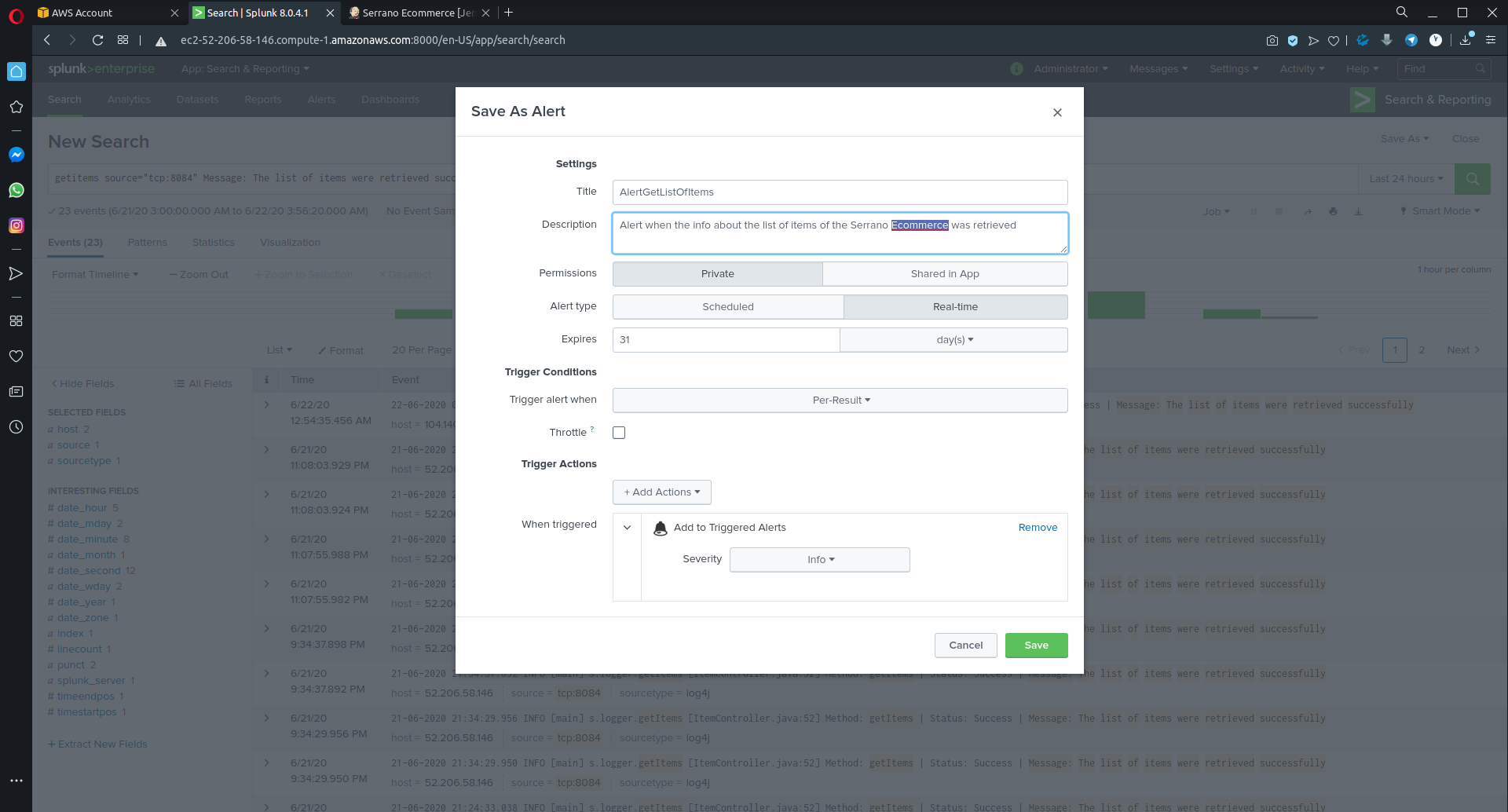
Task: Switch to the Patterns tab
Action: (x=148, y=243)
